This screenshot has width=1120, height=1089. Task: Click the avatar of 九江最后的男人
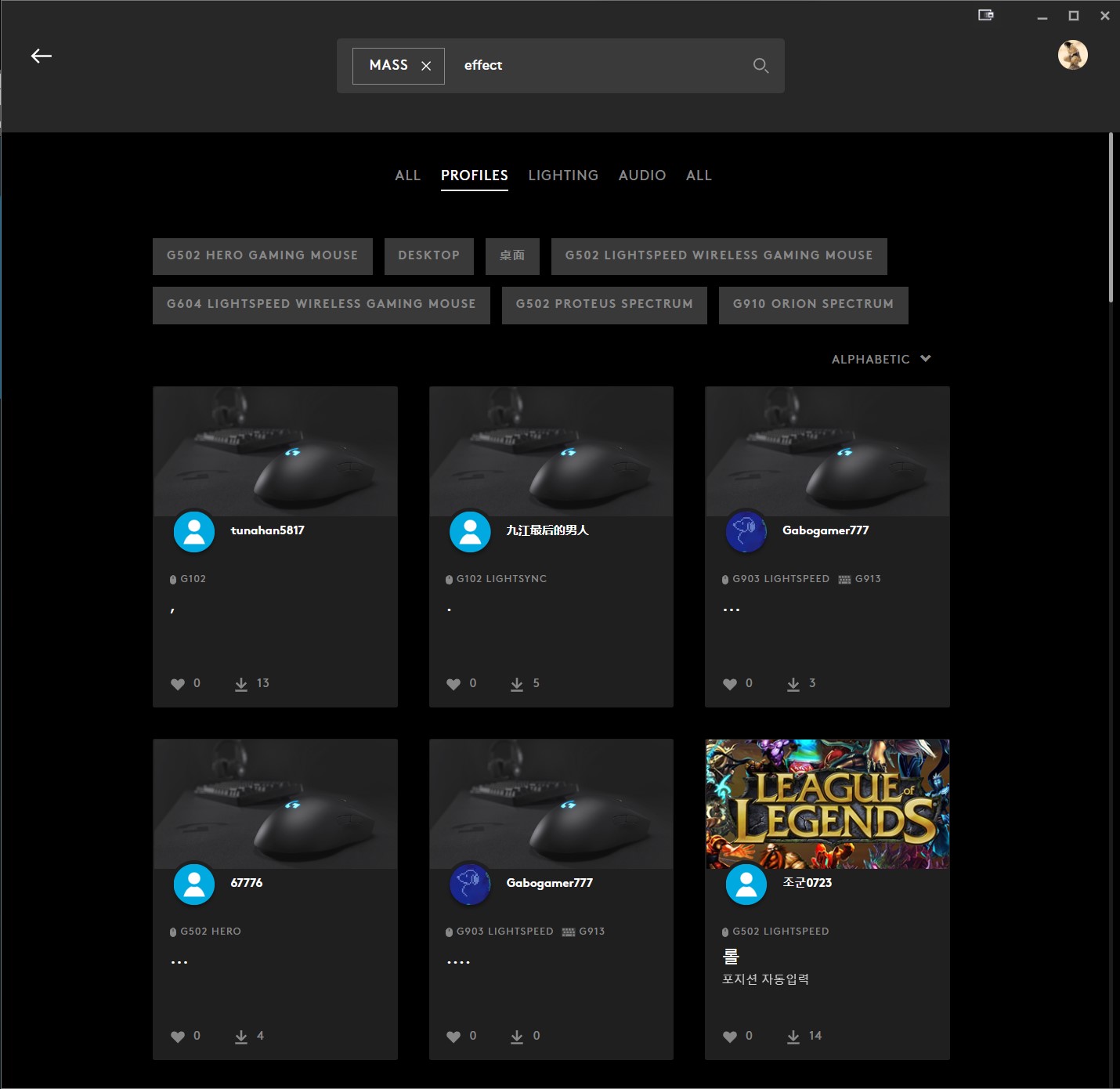[x=470, y=531]
